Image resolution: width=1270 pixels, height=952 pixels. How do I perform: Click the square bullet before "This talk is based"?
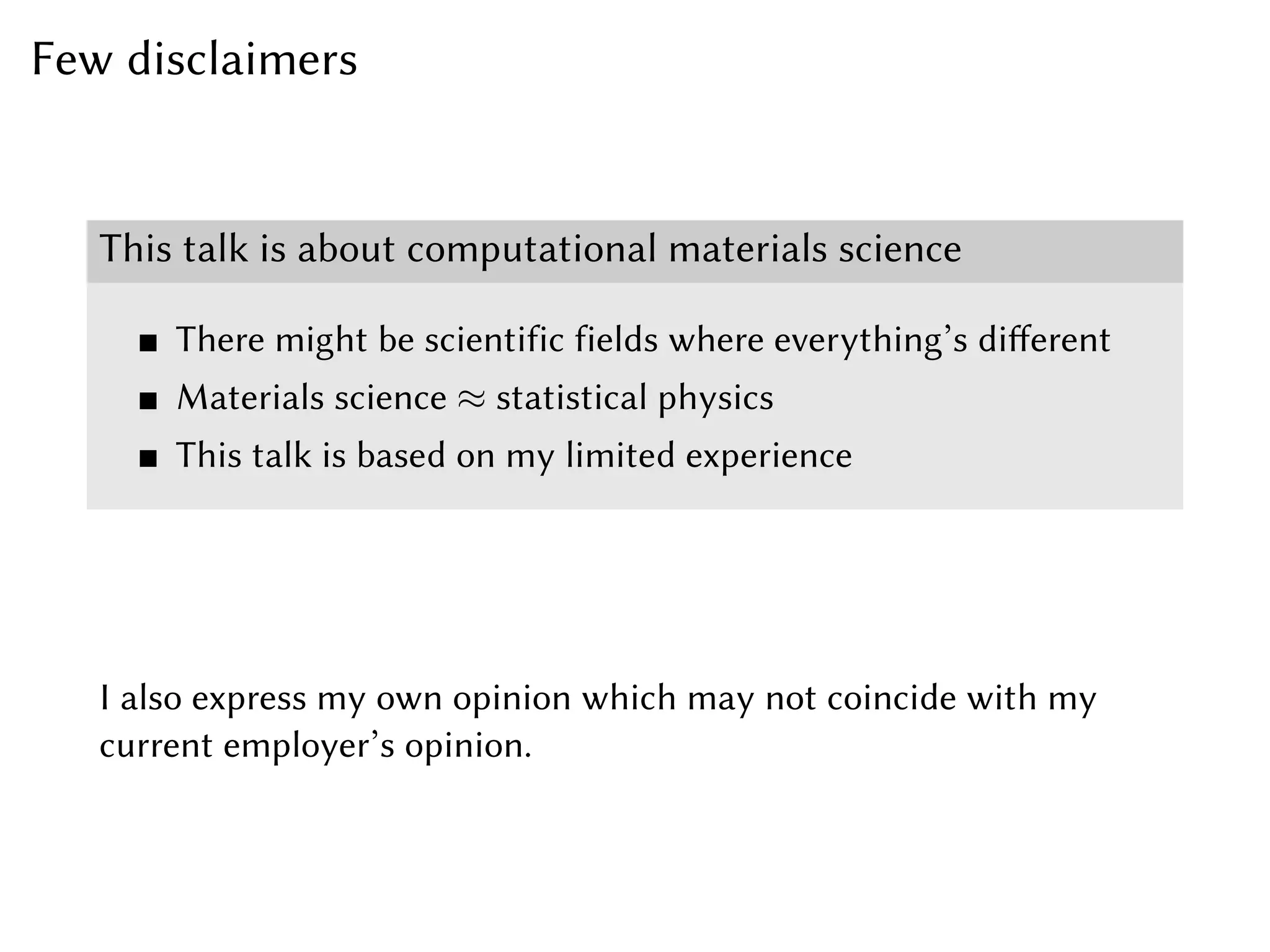pyautogui.click(x=148, y=459)
